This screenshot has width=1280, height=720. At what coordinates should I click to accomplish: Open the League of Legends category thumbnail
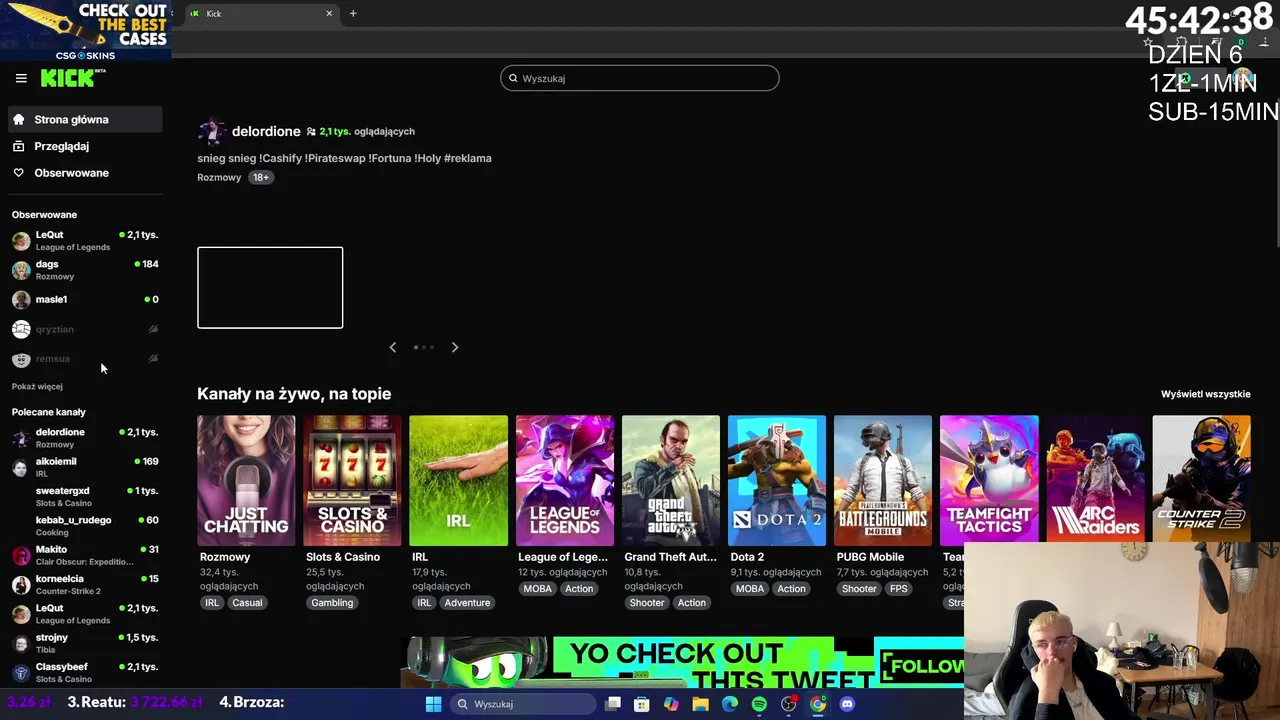(564, 480)
